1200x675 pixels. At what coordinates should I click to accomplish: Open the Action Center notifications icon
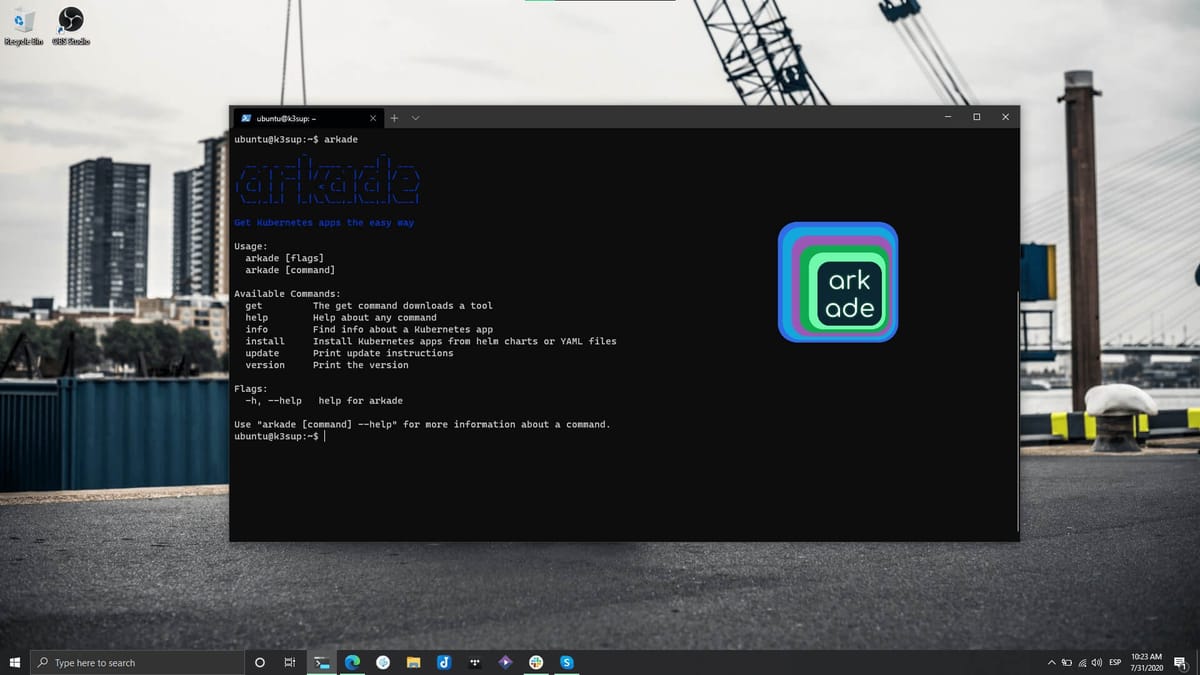[1180, 662]
